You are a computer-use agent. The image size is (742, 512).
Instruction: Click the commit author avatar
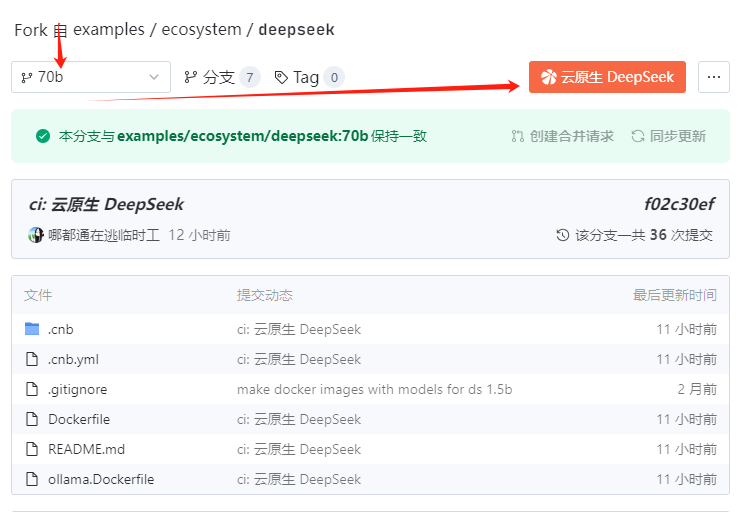36,235
